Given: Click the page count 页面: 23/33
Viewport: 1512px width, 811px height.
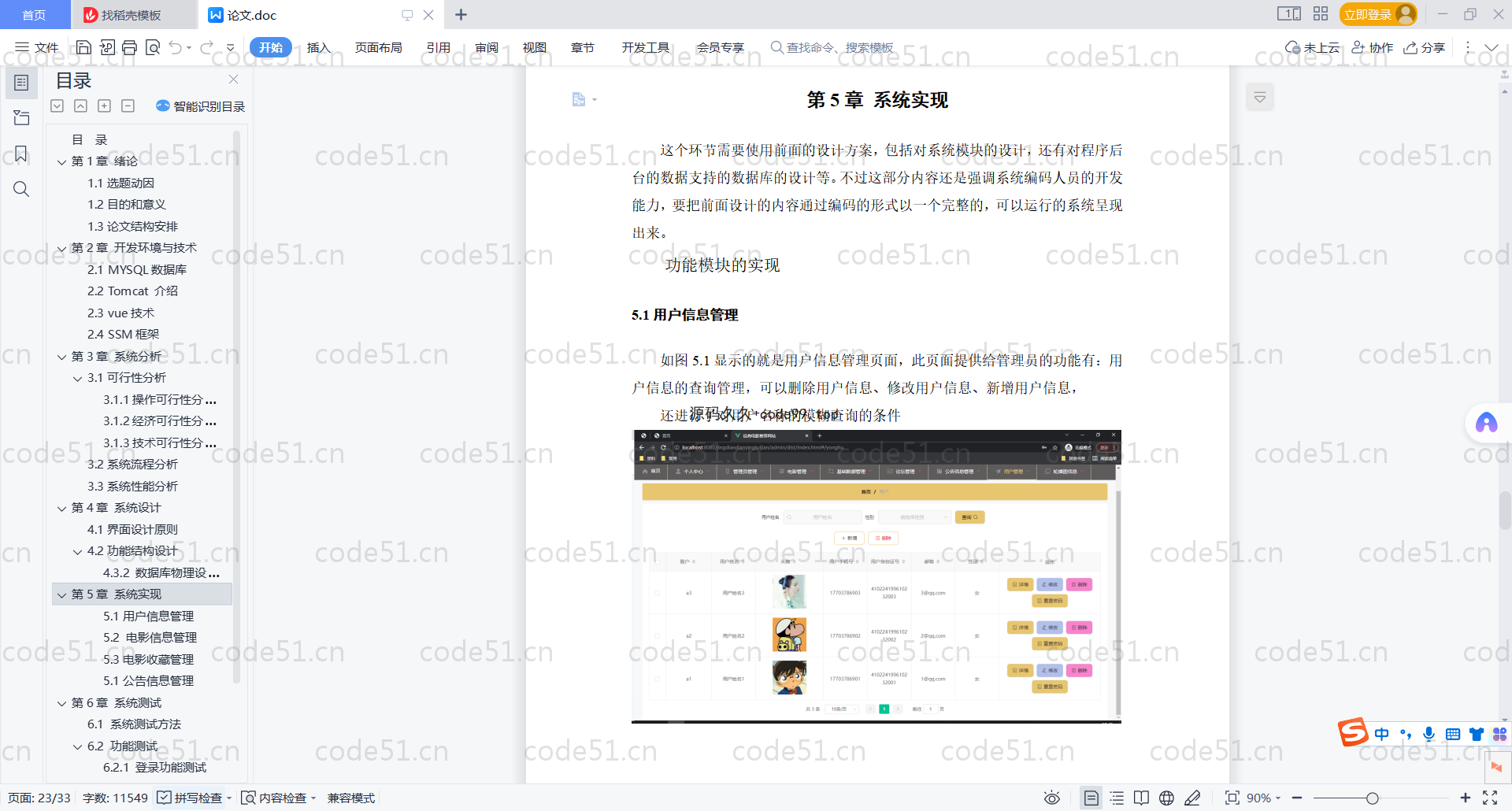Looking at the screenshot, I should [39, 798].
